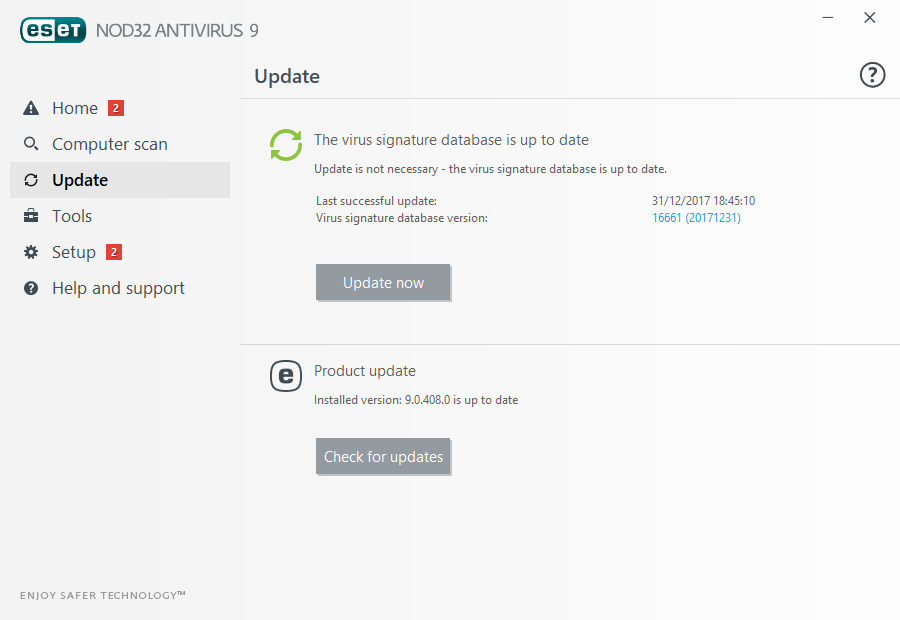This screenshot has height=620, width=900.
Task: Click the Setup gear icon
Action: [x=31, y=252]
